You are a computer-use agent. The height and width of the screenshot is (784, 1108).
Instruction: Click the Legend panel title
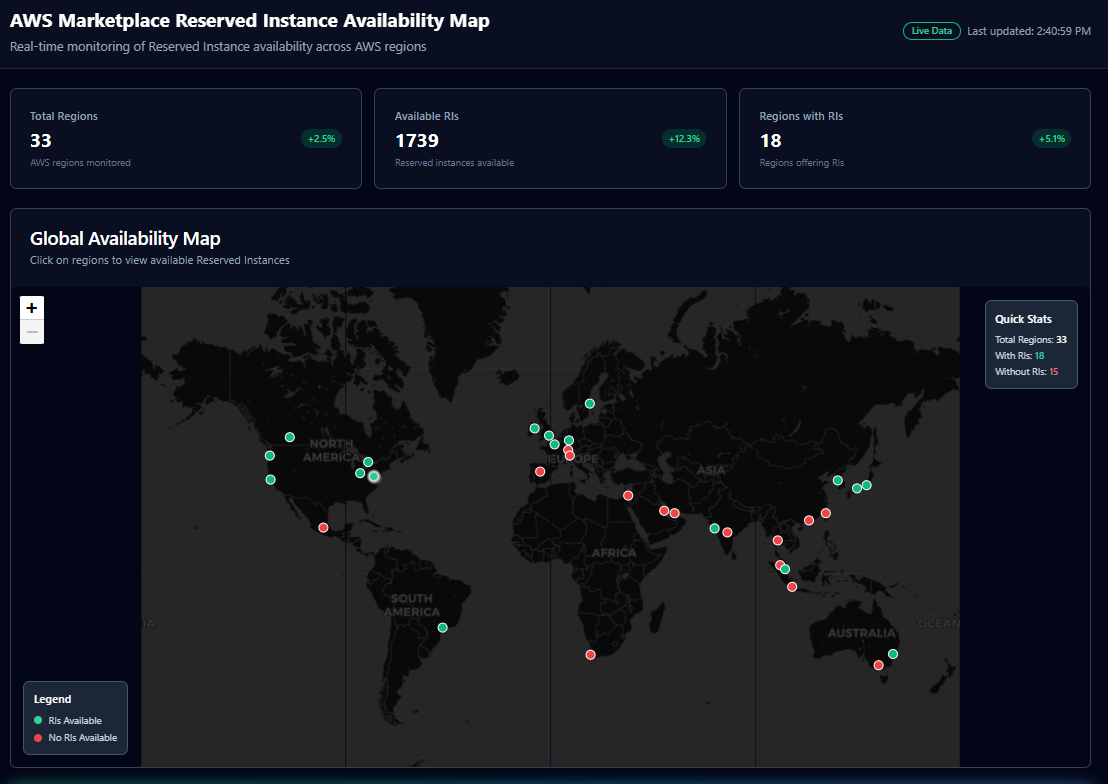click(x=52, y=699)
